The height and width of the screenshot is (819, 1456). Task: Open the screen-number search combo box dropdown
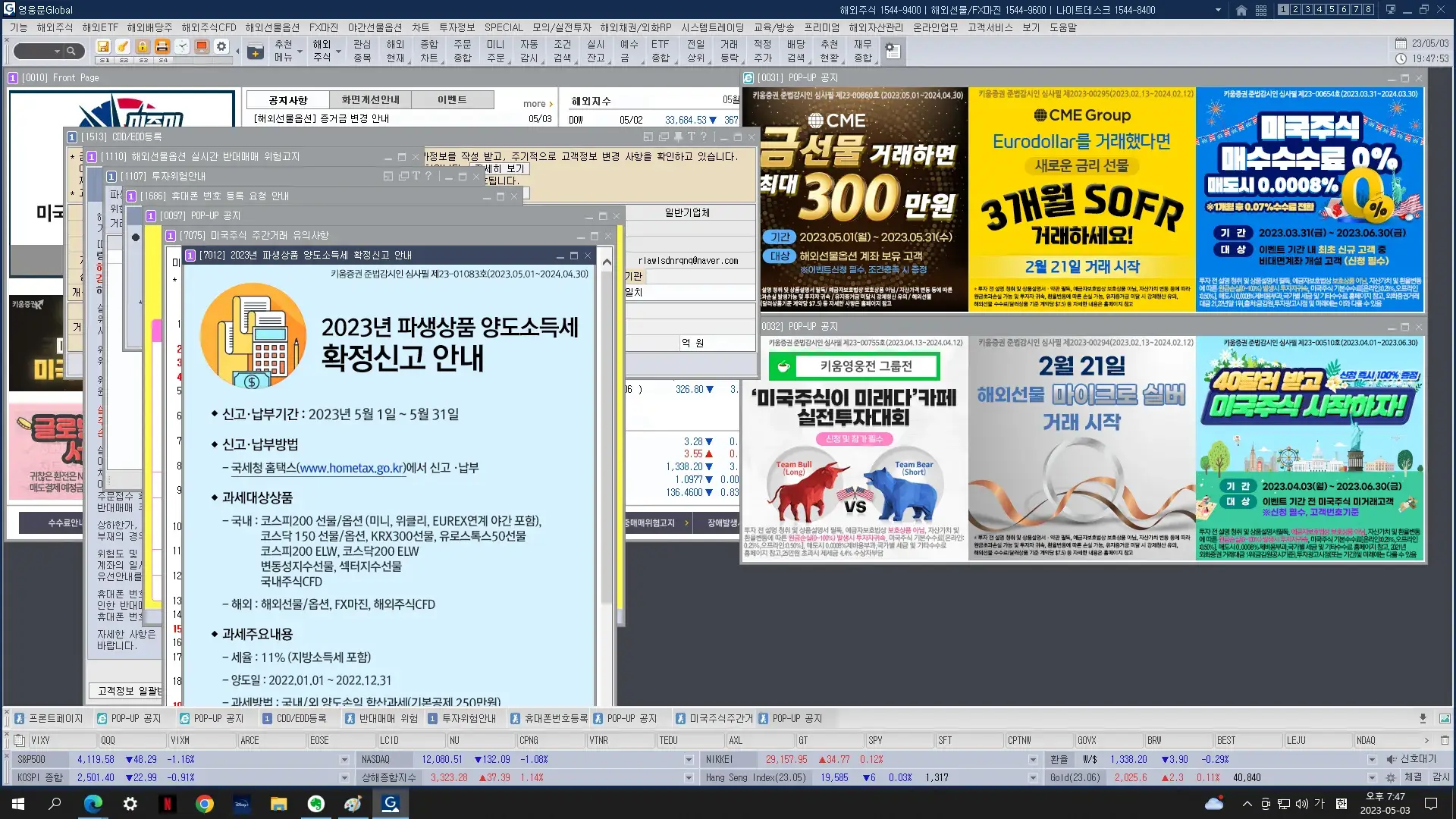57,51
